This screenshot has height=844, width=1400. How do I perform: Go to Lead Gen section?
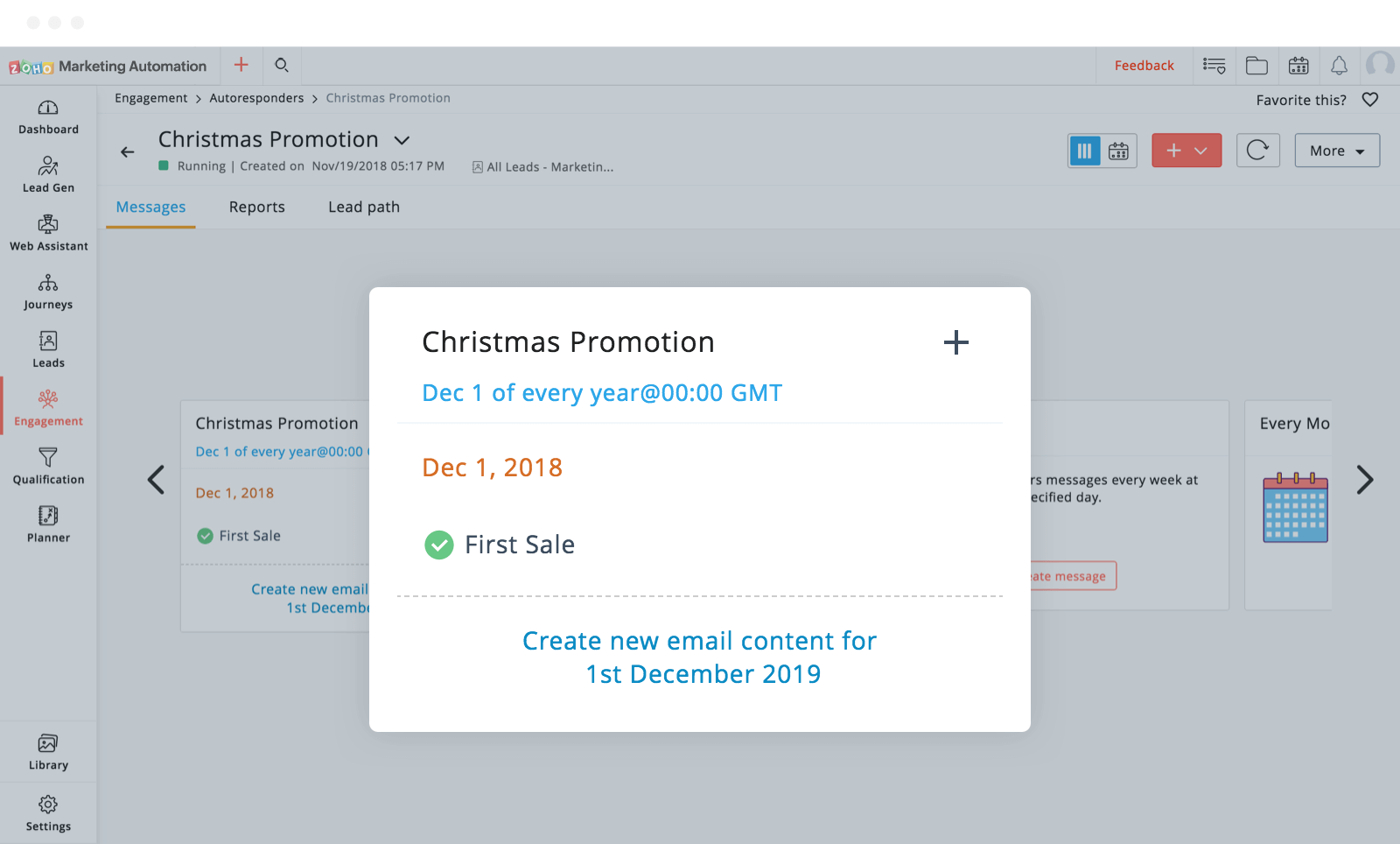48,175
